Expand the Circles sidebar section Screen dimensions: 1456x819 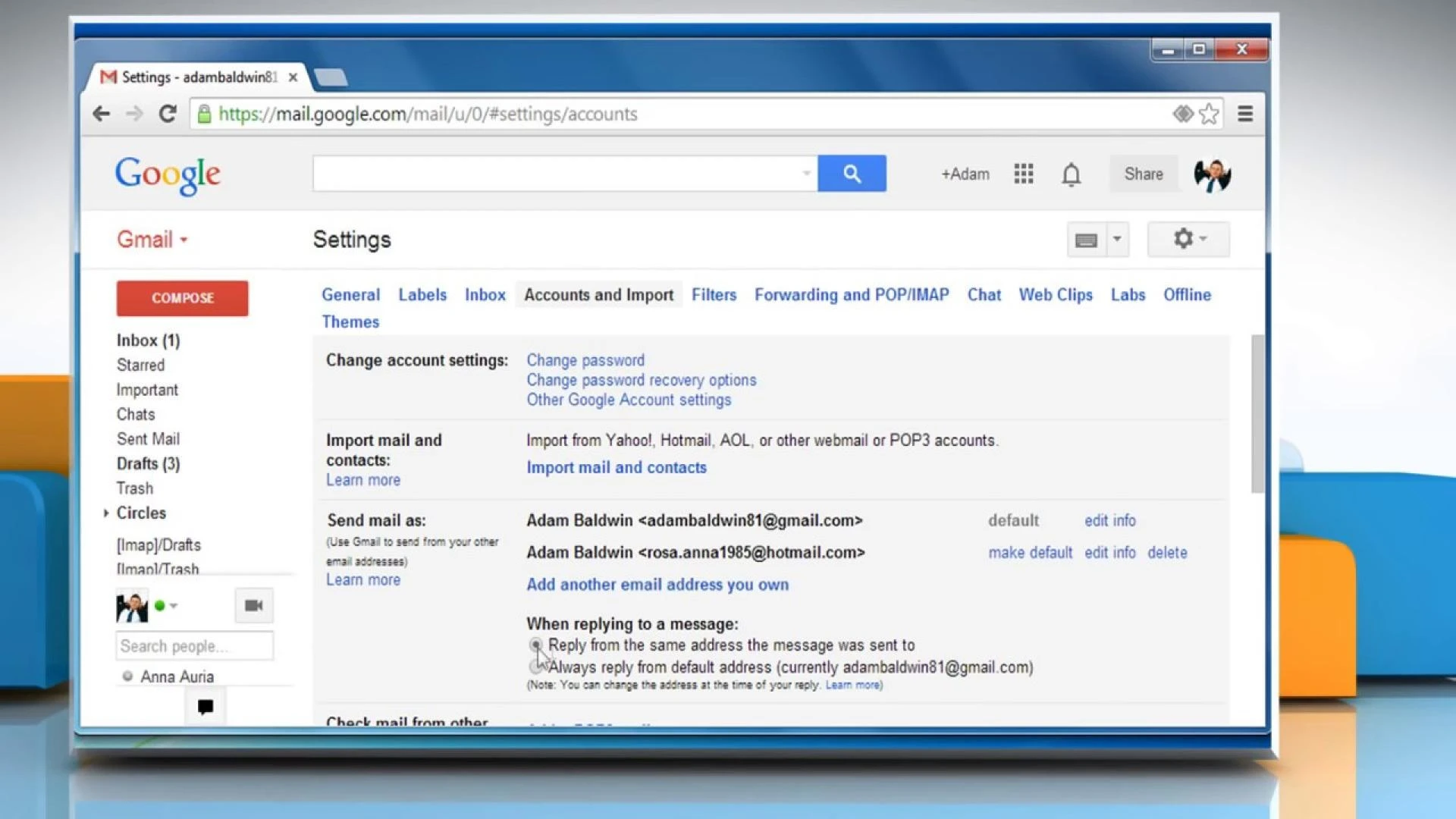coord(107,513)
